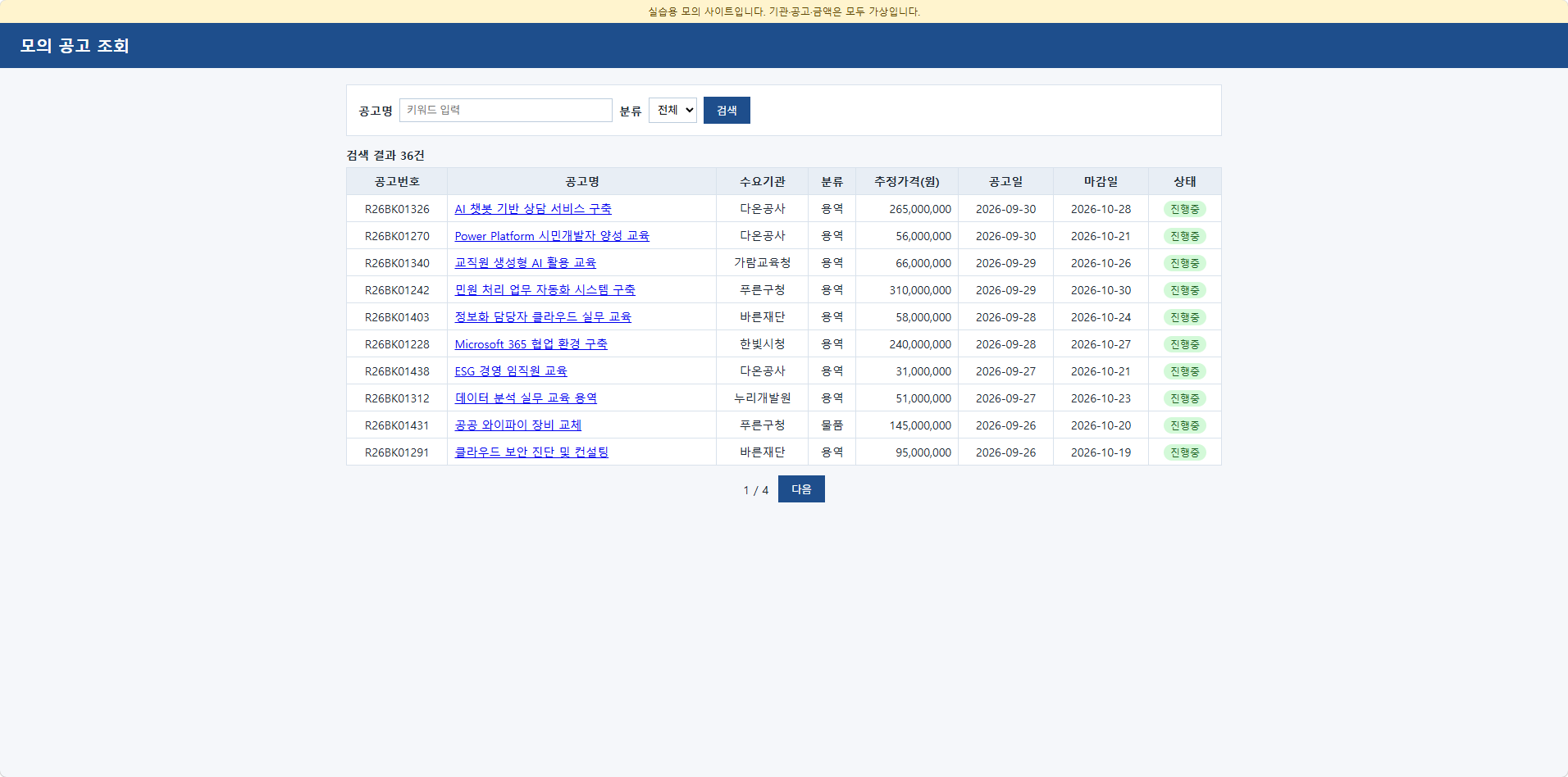Open 민원 처리 업무 자동화 시스템 구축 link
Image resolution: width=1568 pixels, height=777 pixels.
(545, 290)
